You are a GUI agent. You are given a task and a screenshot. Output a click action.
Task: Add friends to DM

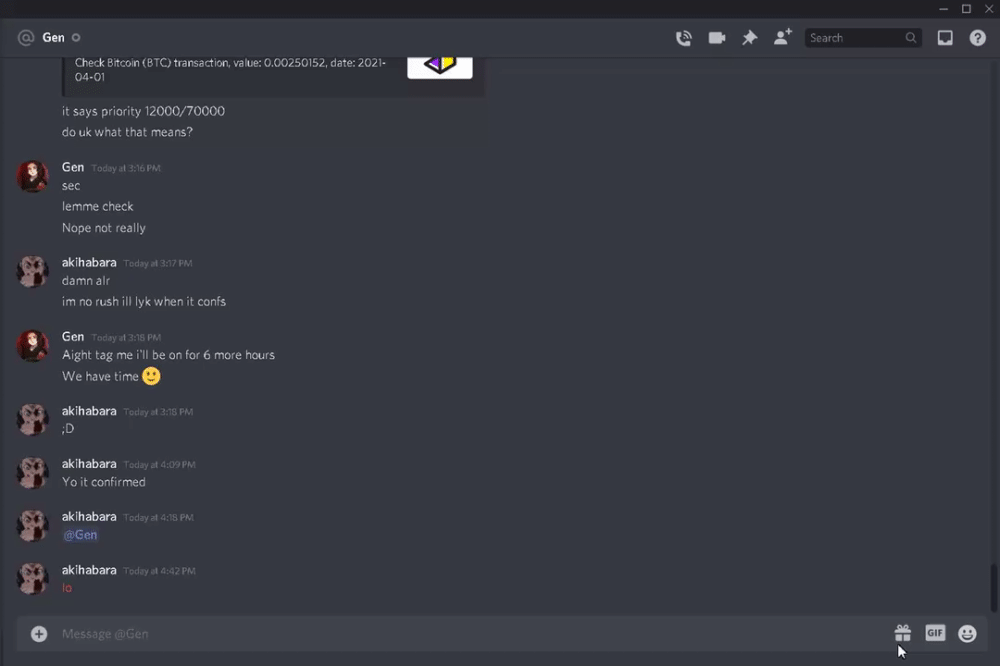click(x=783, y=37)
